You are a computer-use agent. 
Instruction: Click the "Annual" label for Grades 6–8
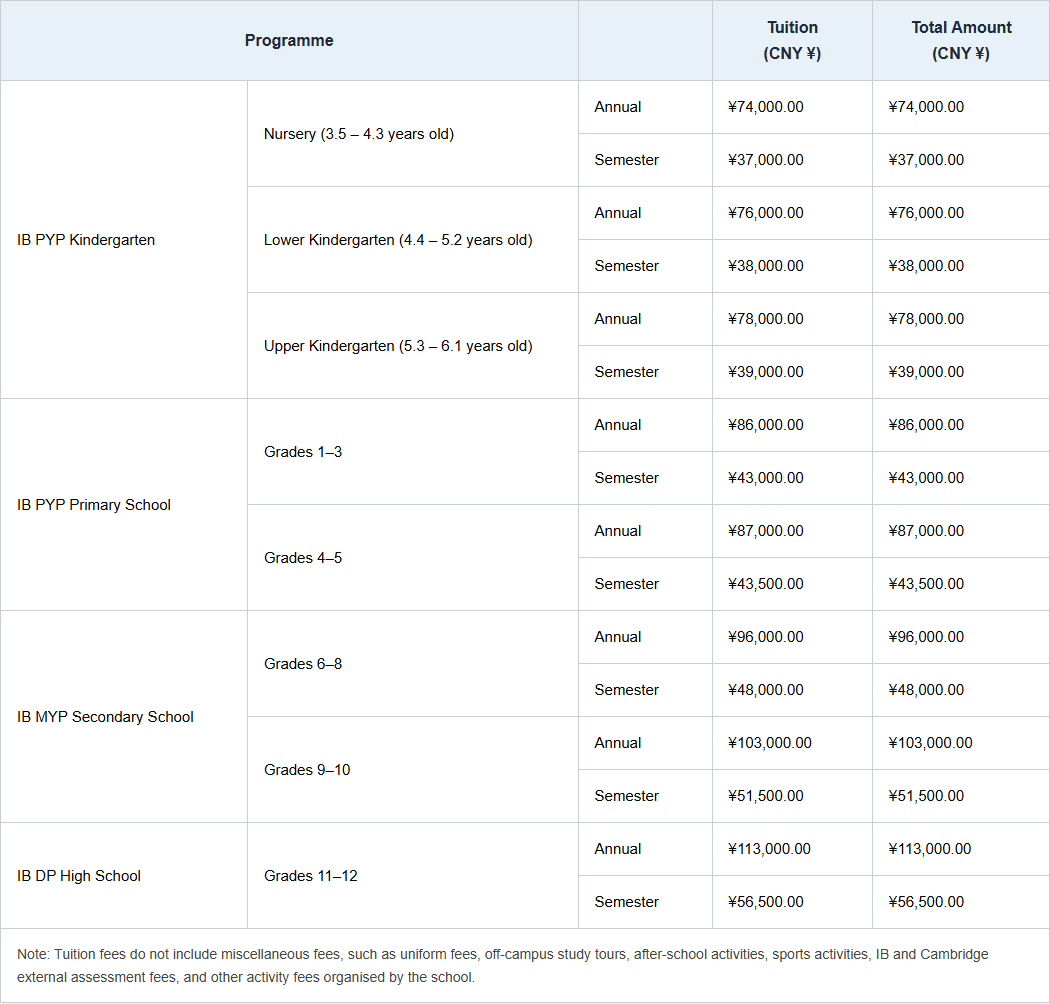pos(617,637)
